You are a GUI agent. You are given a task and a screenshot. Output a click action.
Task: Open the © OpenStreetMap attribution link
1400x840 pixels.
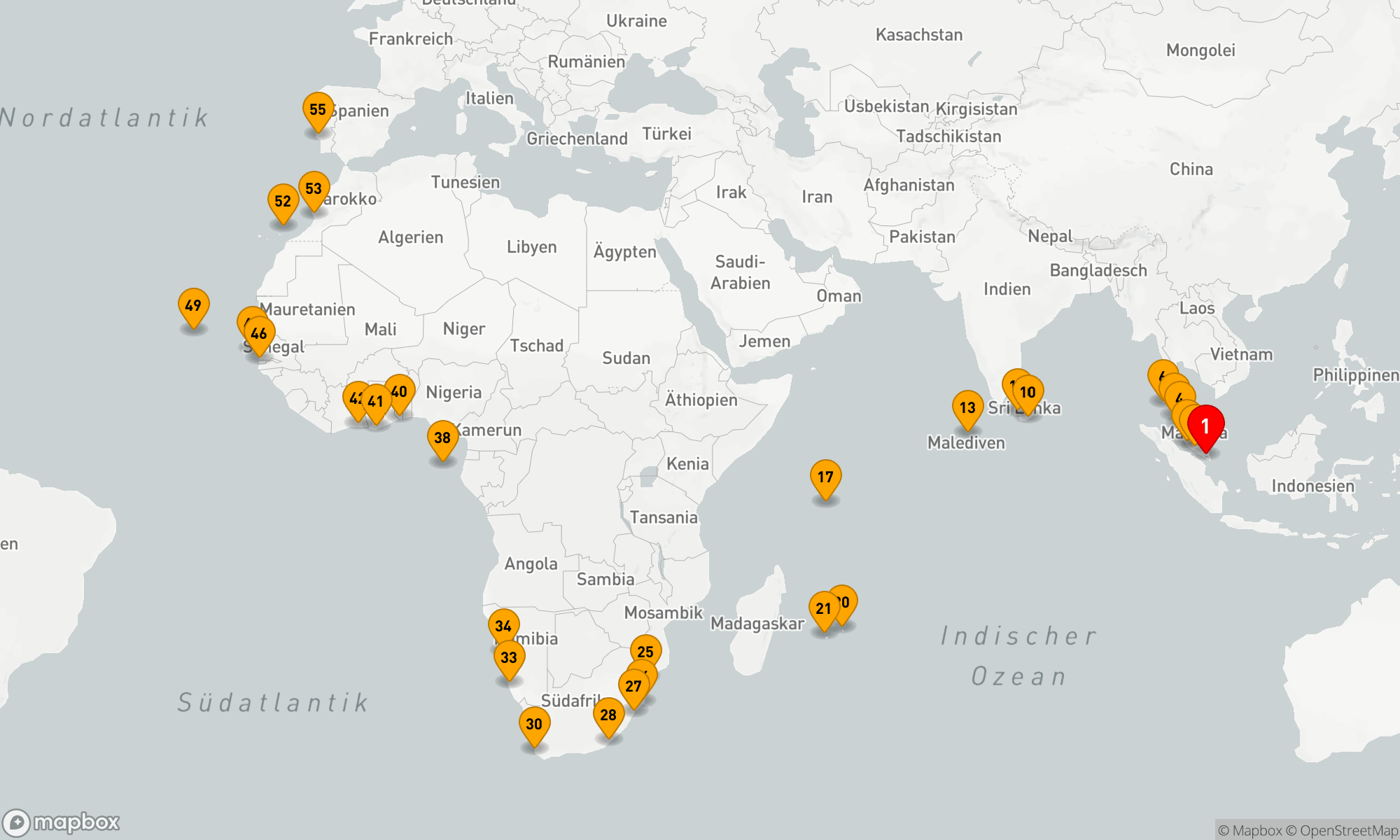tap(1342, 831)
